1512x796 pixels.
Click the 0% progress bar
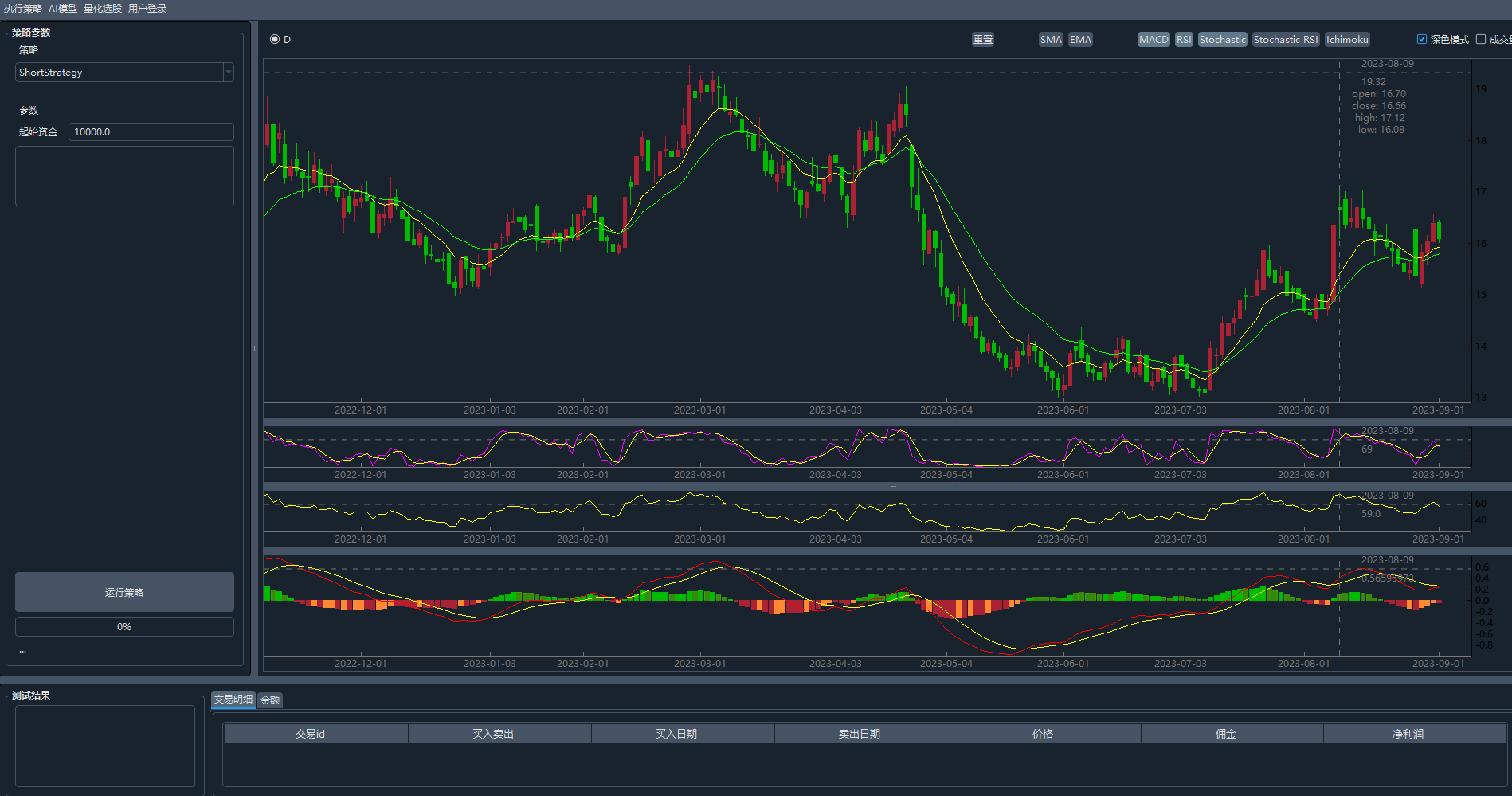point(124,627)
